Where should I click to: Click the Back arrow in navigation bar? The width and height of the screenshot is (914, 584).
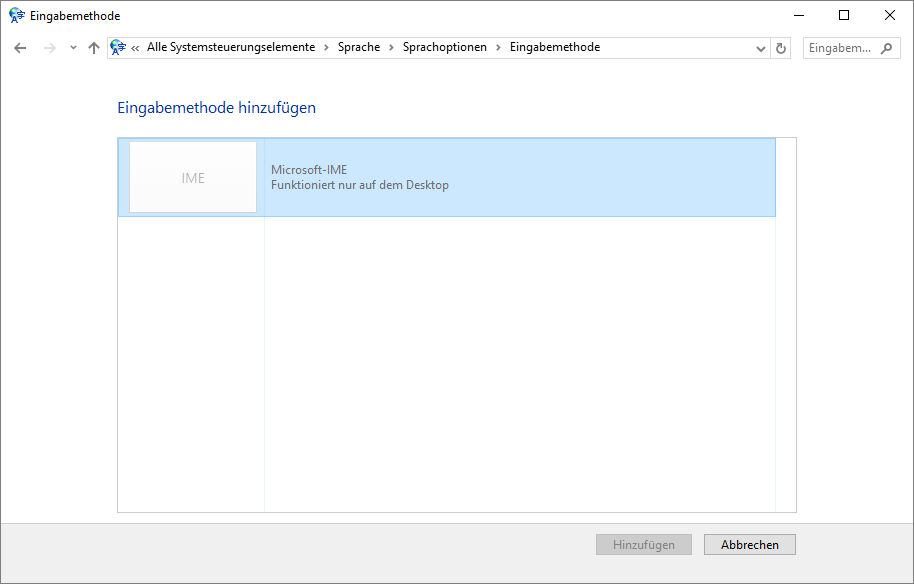point(20,48)
